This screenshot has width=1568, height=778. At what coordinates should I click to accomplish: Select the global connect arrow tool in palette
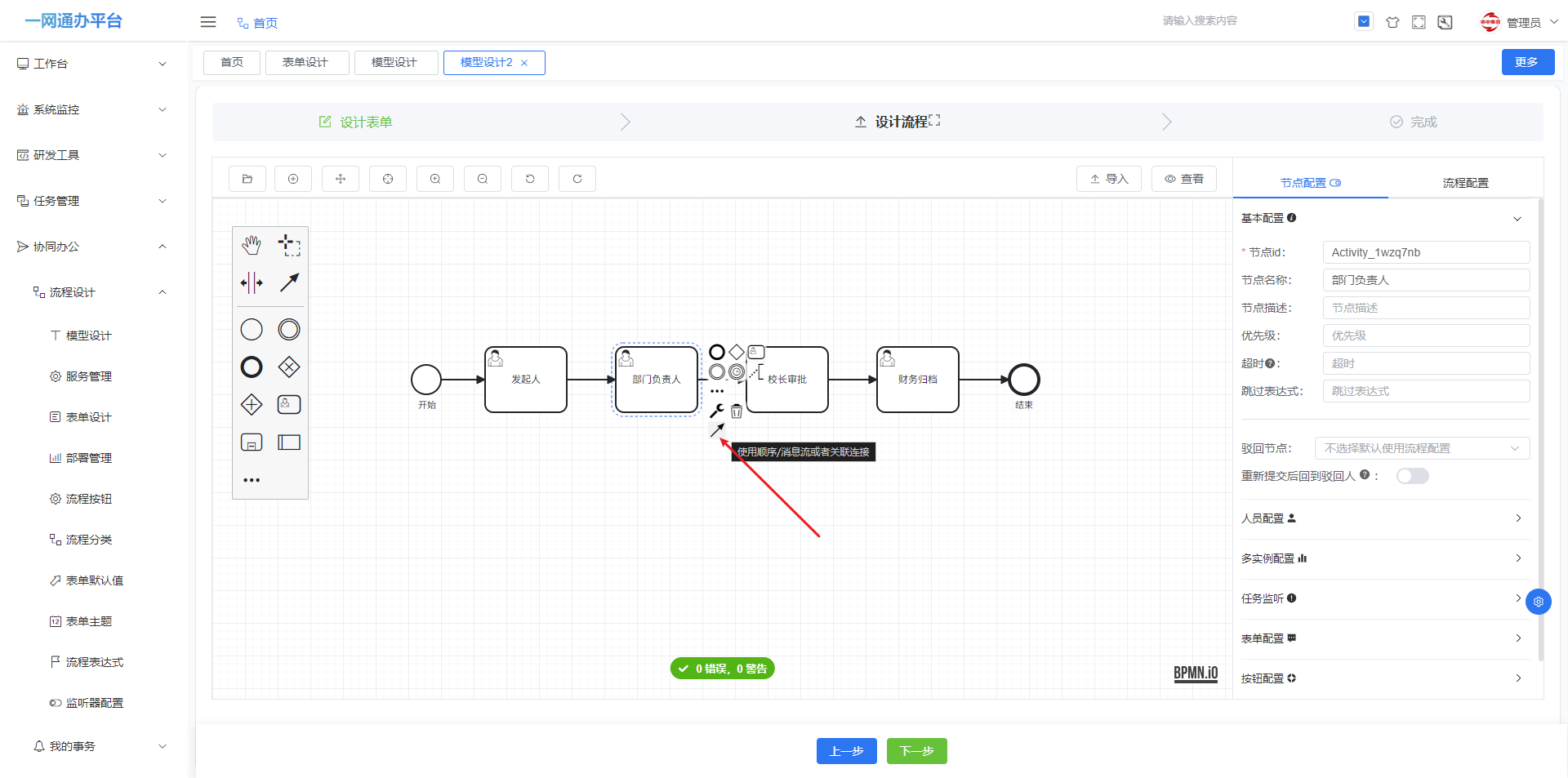289,282
